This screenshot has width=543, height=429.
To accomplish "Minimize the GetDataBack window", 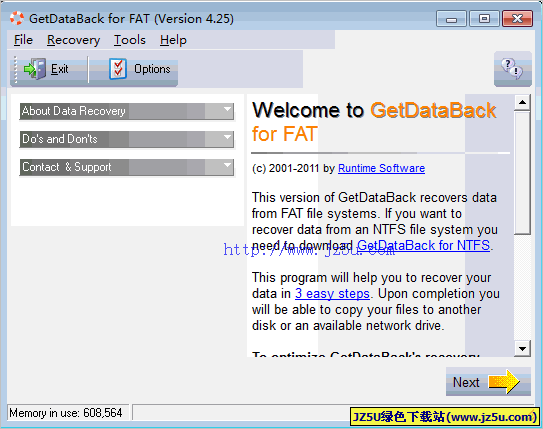I will click(x=451, y=19).
